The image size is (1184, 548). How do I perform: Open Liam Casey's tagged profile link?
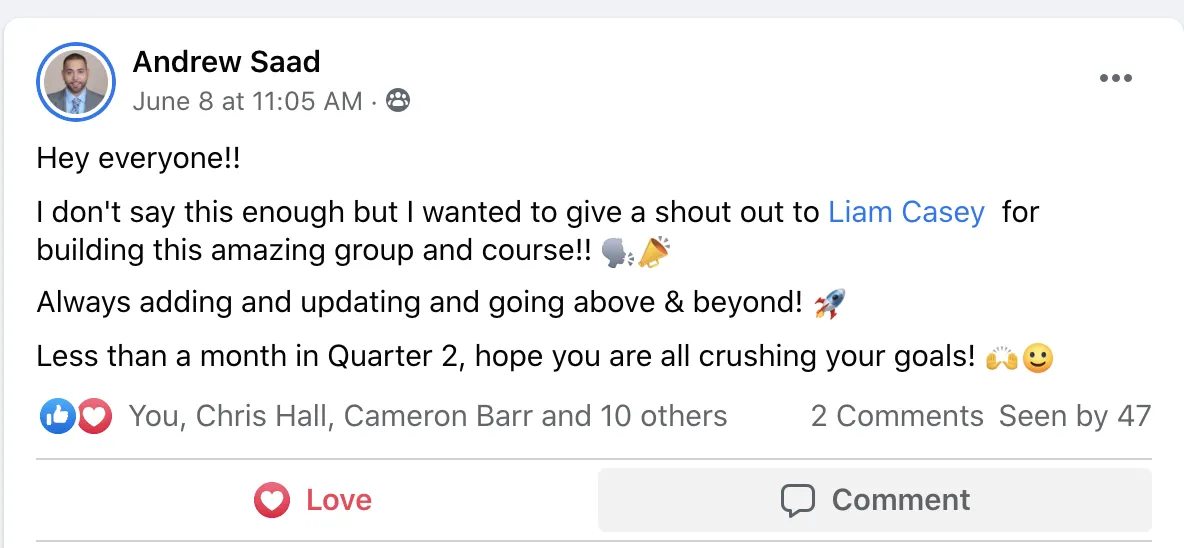[x=906, y=212]
